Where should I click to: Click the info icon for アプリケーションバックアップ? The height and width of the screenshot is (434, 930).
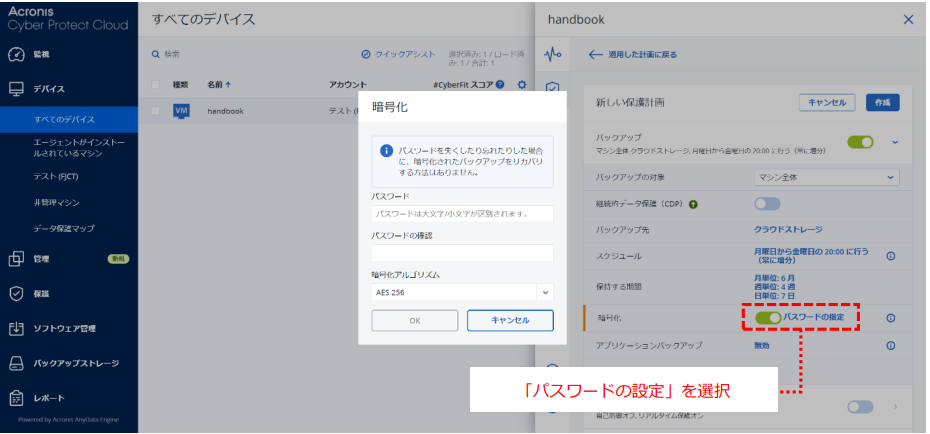pyautogui.click(x=890, y=346)
